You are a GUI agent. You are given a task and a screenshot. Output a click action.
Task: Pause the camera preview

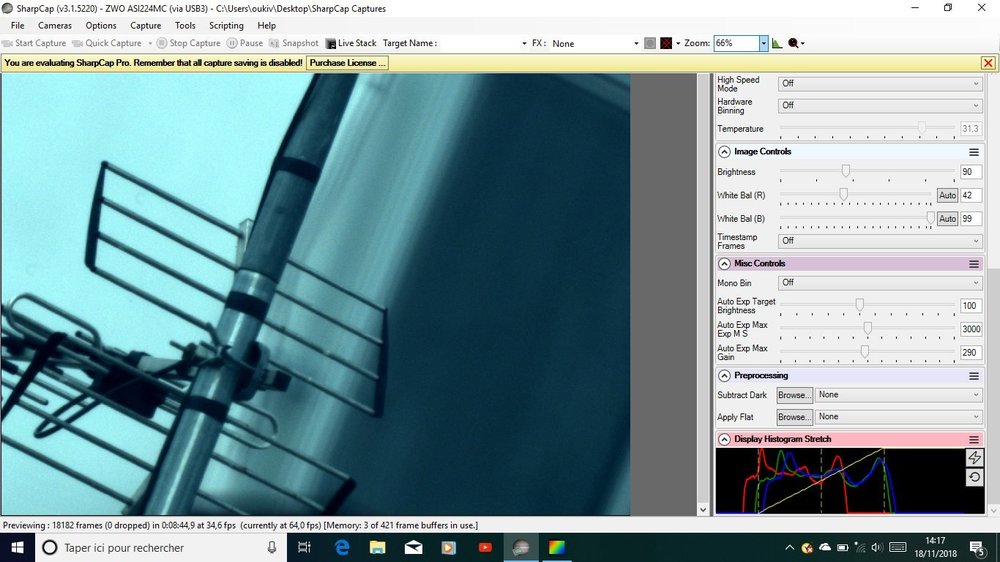click(x=245, y=43)
